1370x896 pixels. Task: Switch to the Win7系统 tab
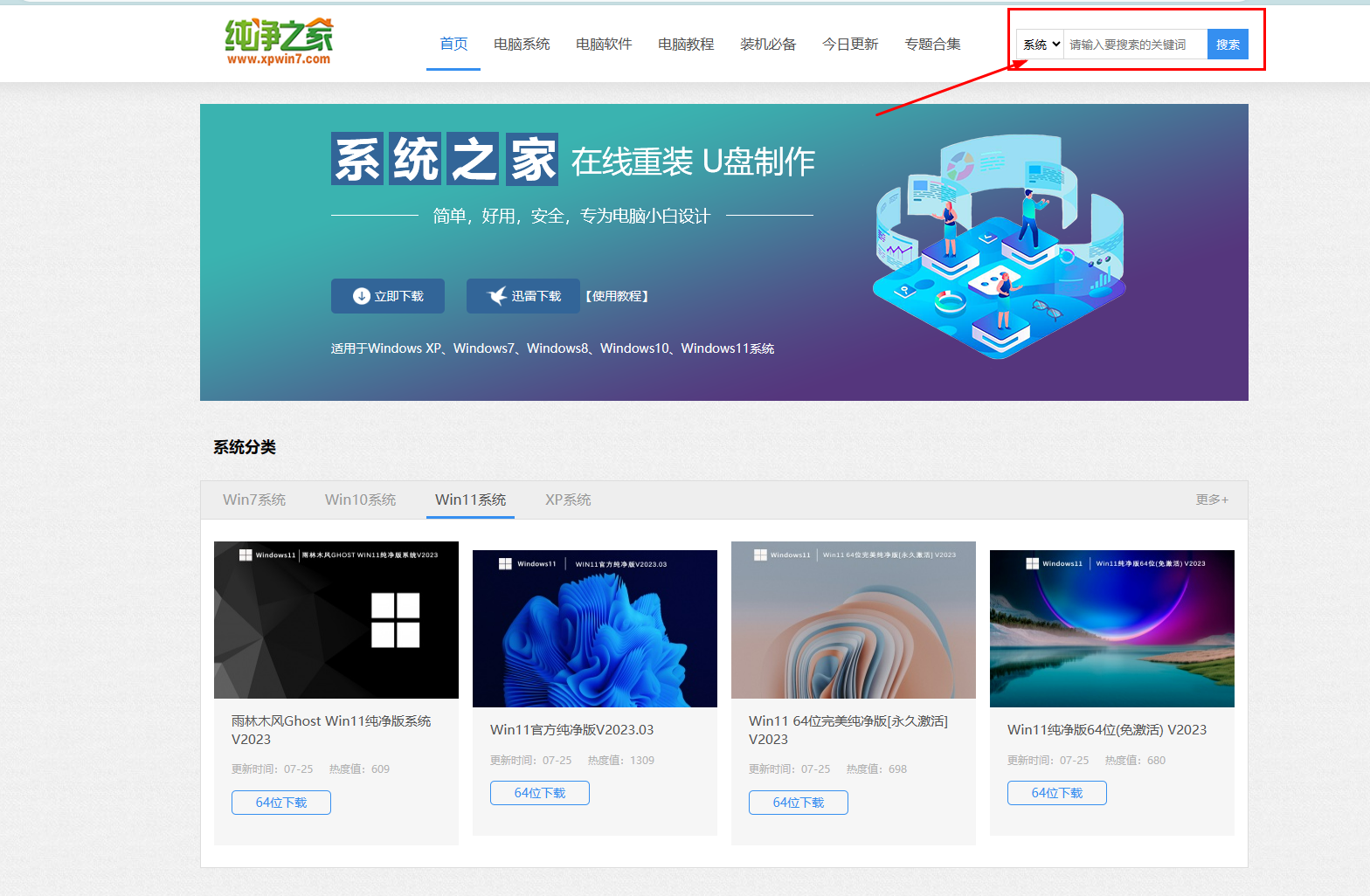coord(254,500)
